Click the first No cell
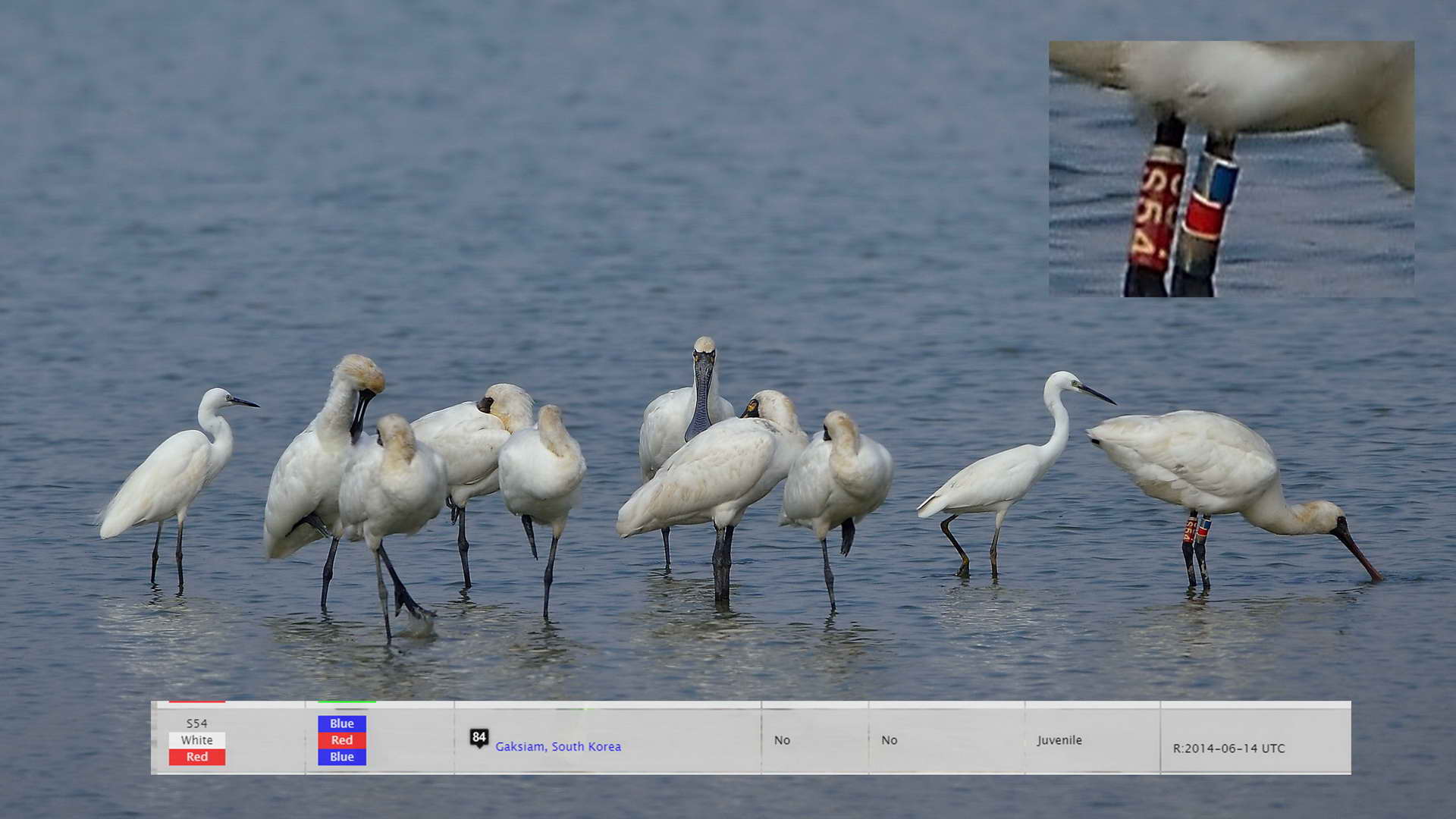The width and height of the screenshot is (1456, 819). coord(782,740)
